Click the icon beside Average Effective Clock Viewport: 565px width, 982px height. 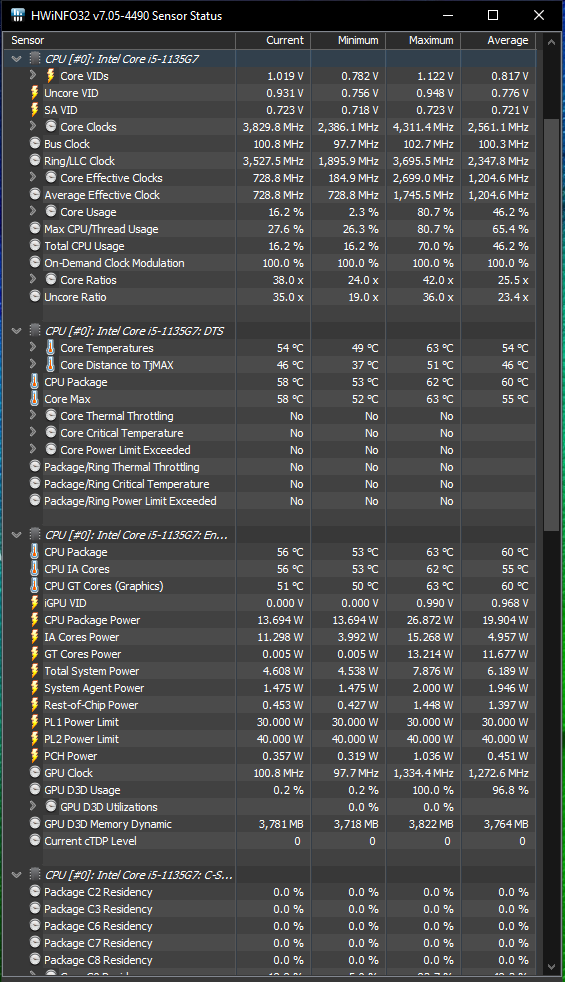(35, 195)
